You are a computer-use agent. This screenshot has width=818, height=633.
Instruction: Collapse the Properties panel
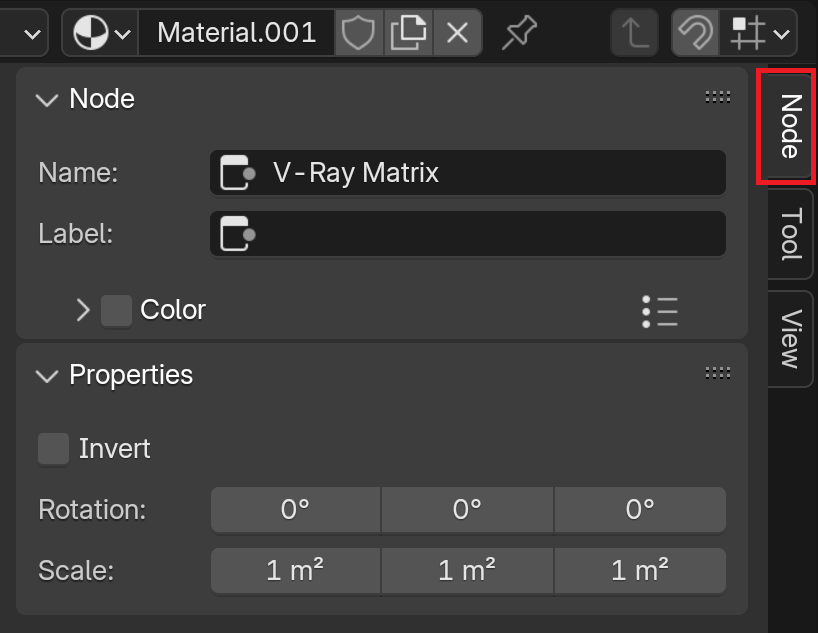(x=47, y=375)
